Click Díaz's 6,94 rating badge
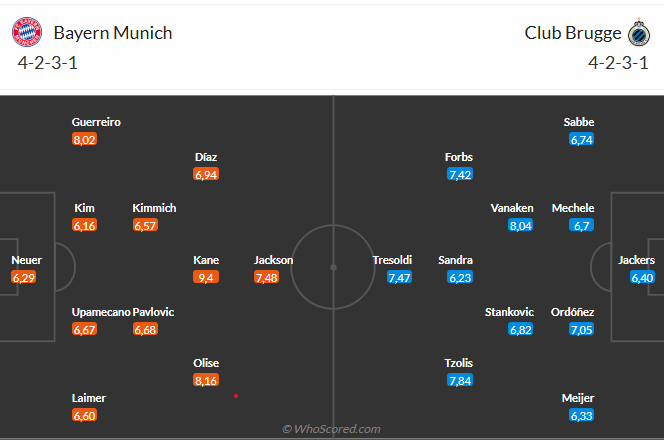 tap(206, 174)
